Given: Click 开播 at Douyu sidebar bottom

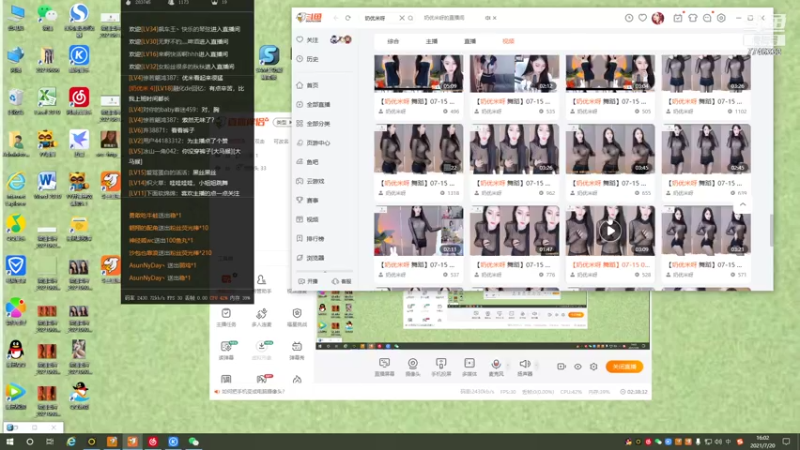Looking at the screenshot, I should 308,281.
